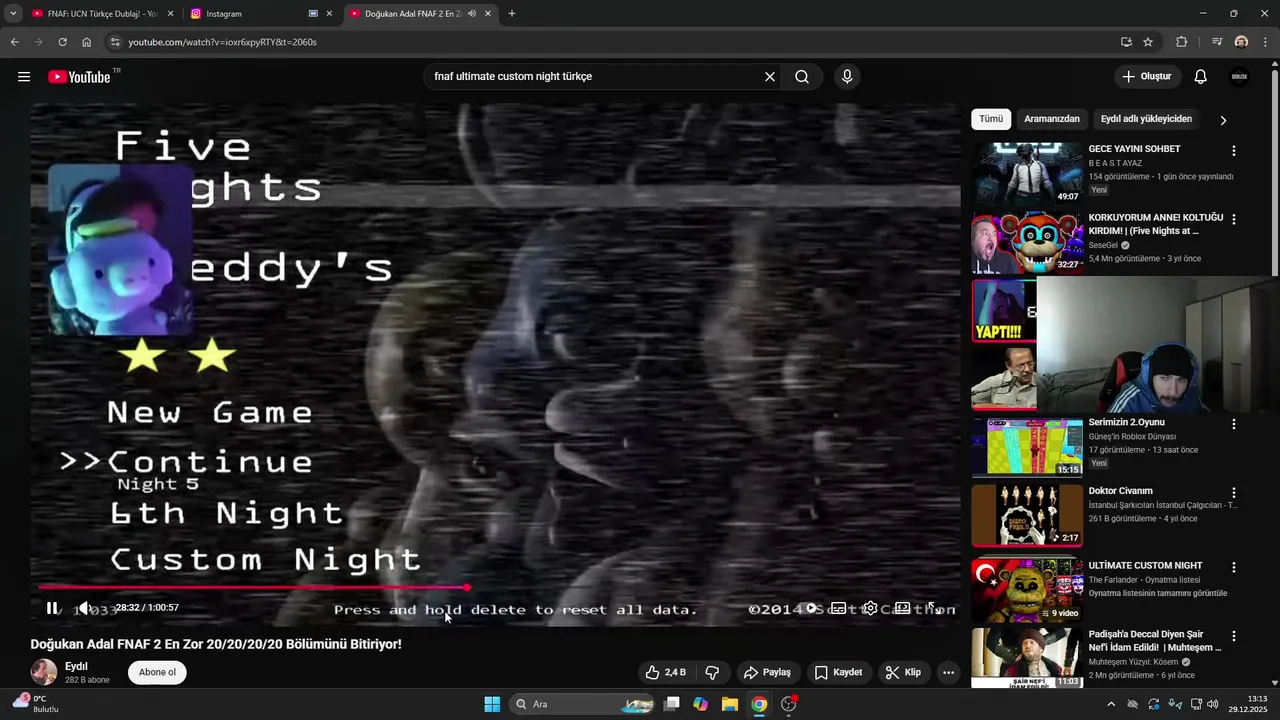Open the Serimizin 2.Oyunu thumbnail
Viewport: 1280px width, 720px height.
1027,447
